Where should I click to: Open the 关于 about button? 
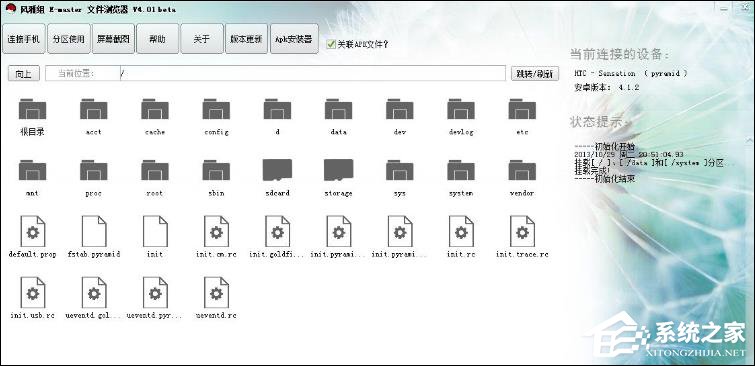202,39
